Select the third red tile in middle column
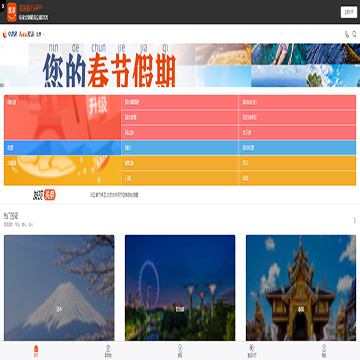 (x=180, y=133)
